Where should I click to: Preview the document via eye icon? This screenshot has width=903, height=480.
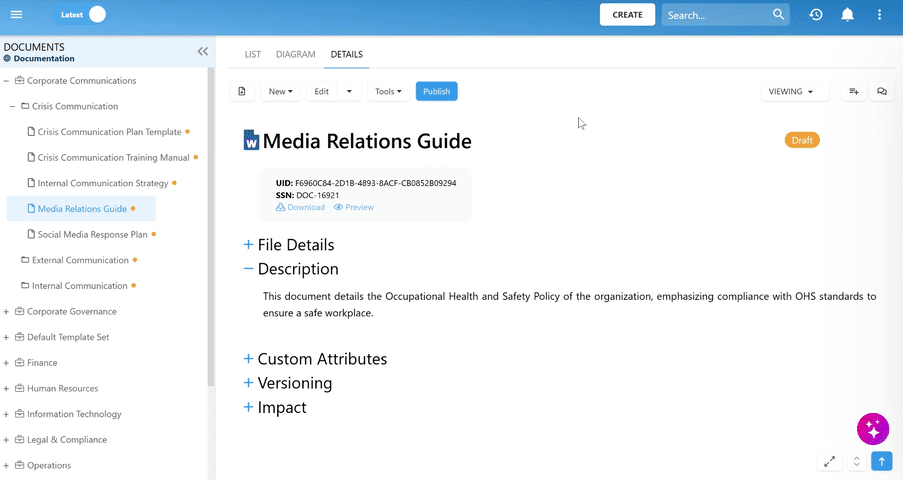tap(354, 207)
